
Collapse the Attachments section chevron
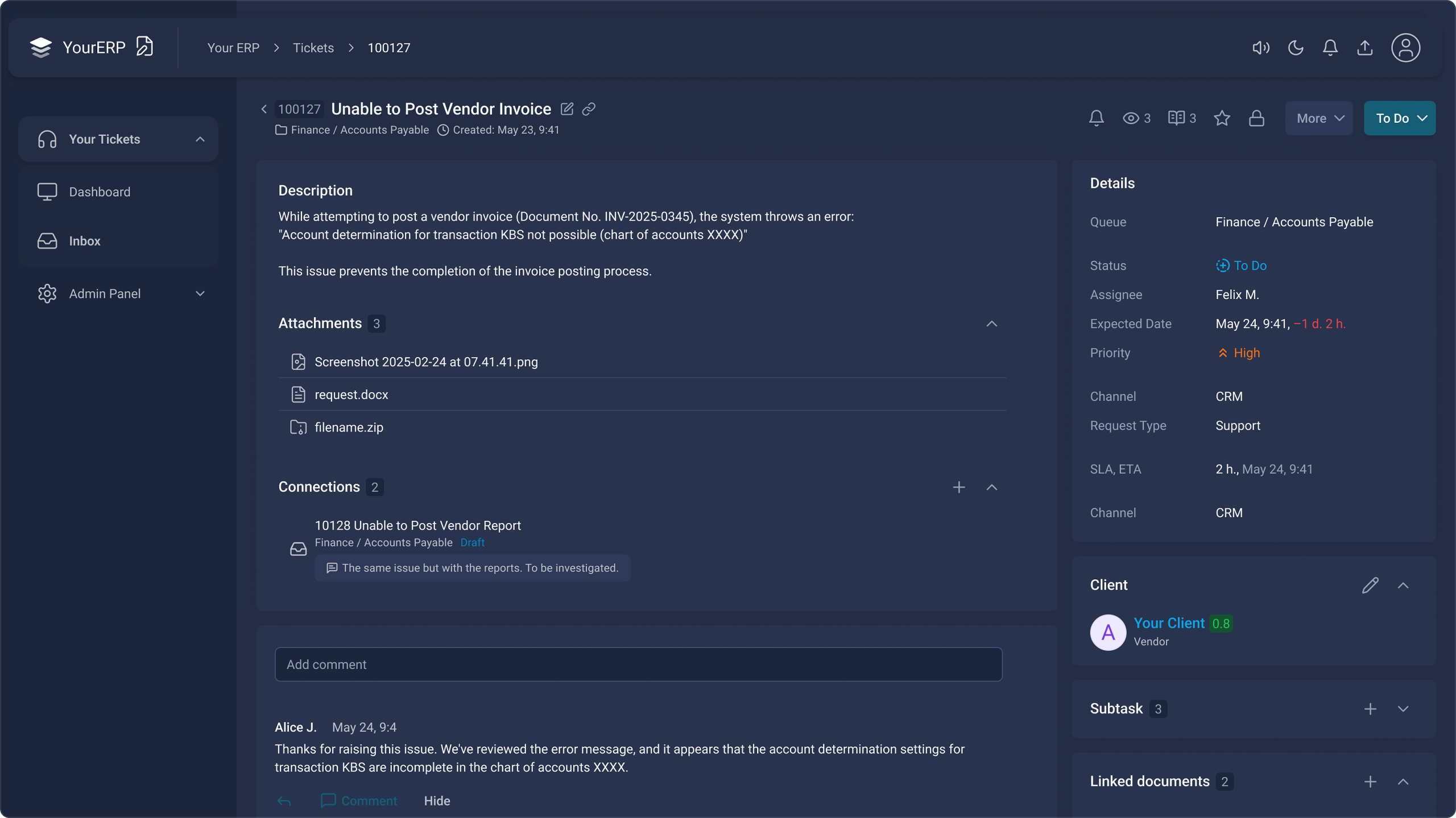991,323
